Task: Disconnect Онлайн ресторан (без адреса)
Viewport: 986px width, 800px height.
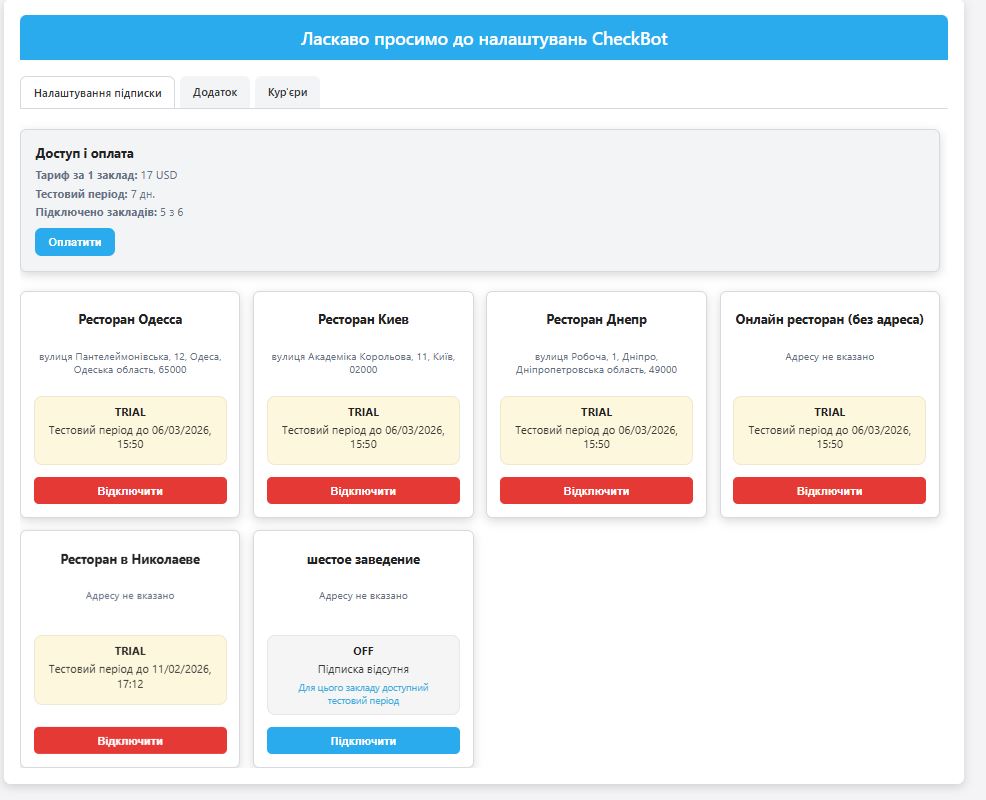Action: (x=829, y=490)
